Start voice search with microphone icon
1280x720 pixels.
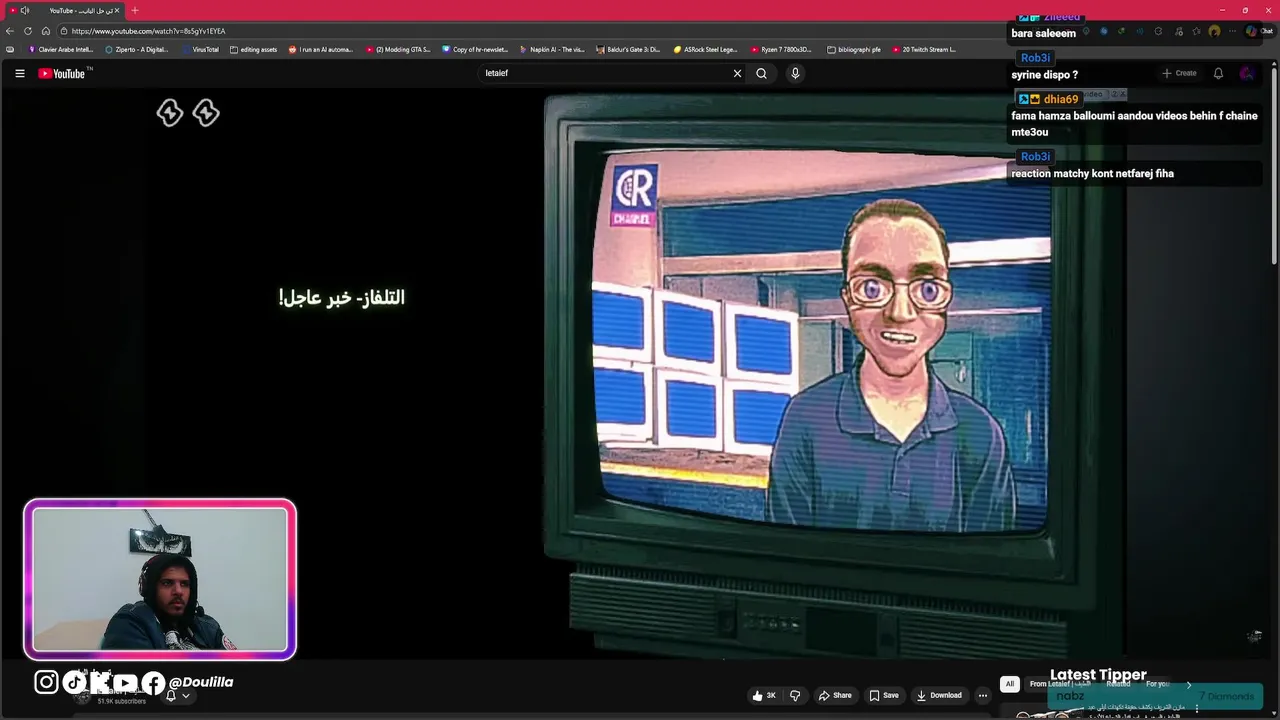(x=795, y=73)
